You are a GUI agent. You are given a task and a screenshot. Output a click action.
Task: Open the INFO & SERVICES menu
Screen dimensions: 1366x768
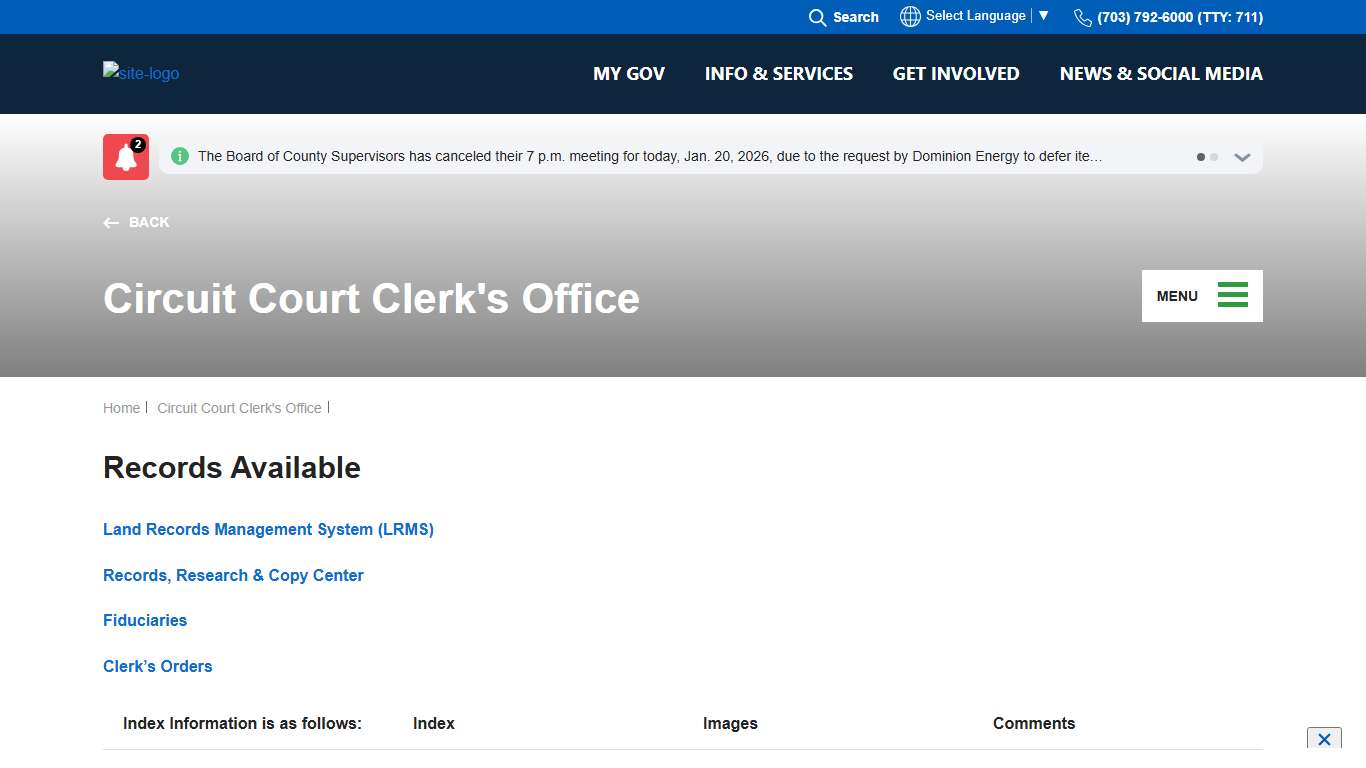point(778,74)
